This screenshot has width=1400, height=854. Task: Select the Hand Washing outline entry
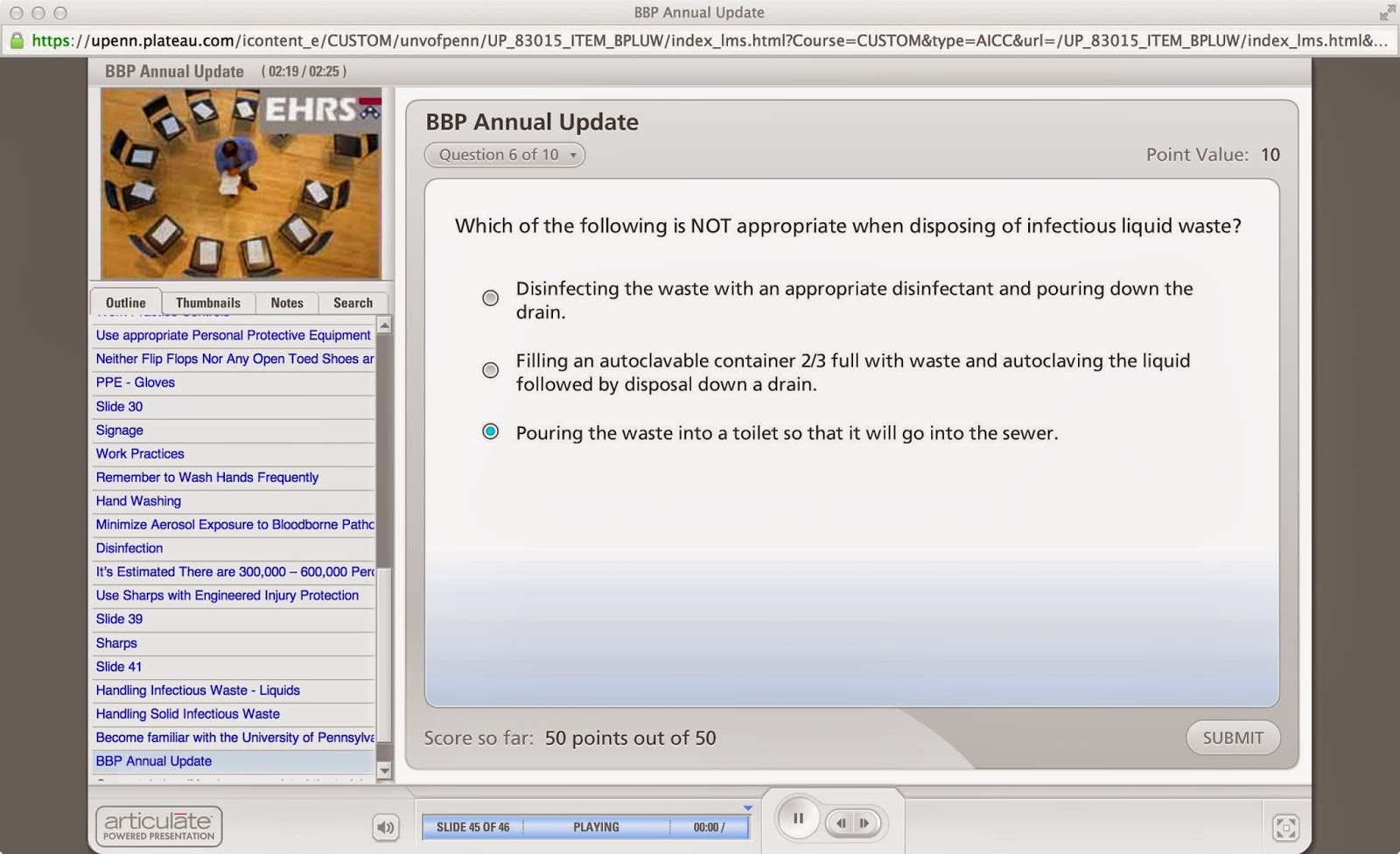pos(138,500)
